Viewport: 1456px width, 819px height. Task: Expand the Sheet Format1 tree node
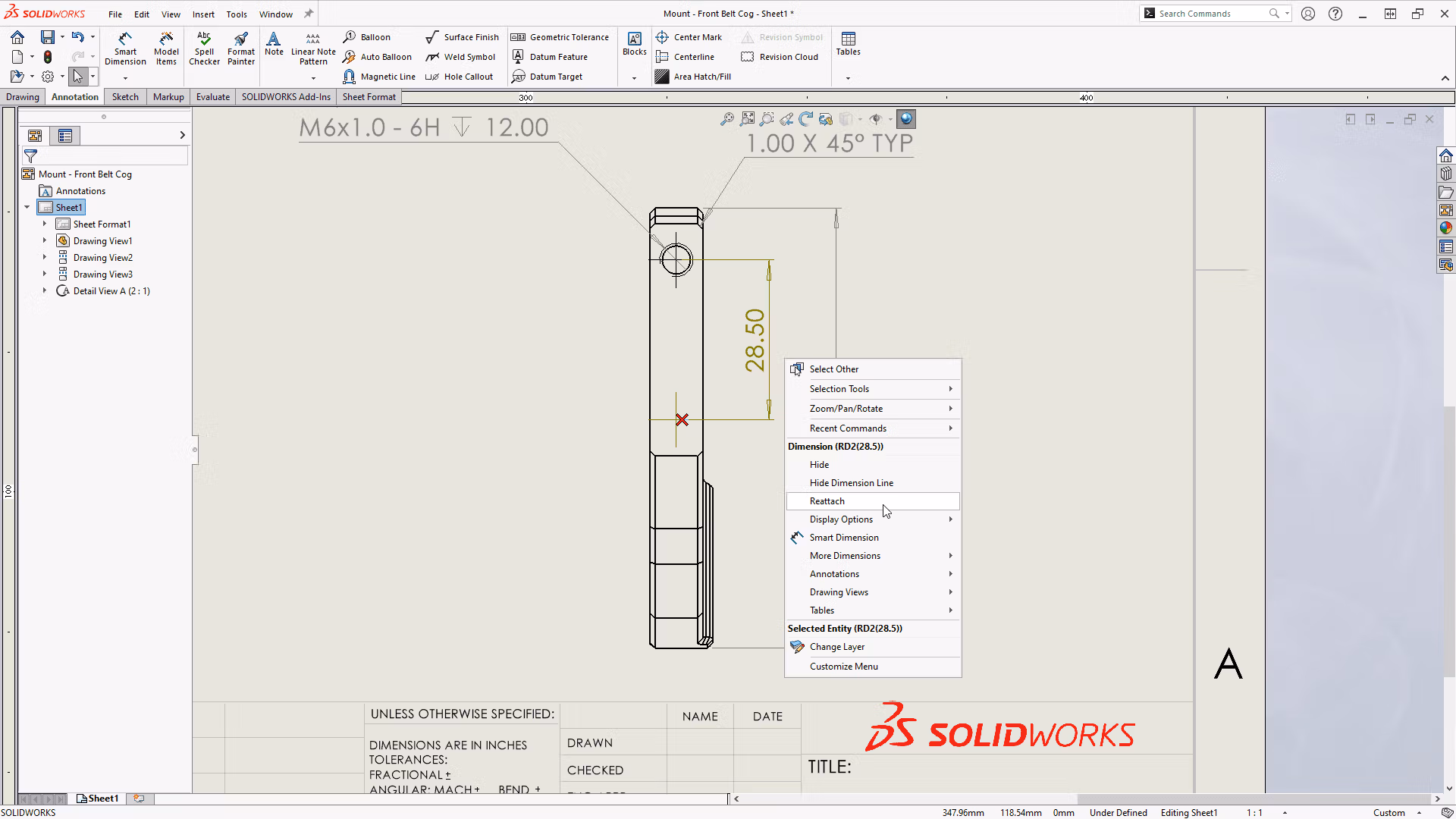(45, 224)
